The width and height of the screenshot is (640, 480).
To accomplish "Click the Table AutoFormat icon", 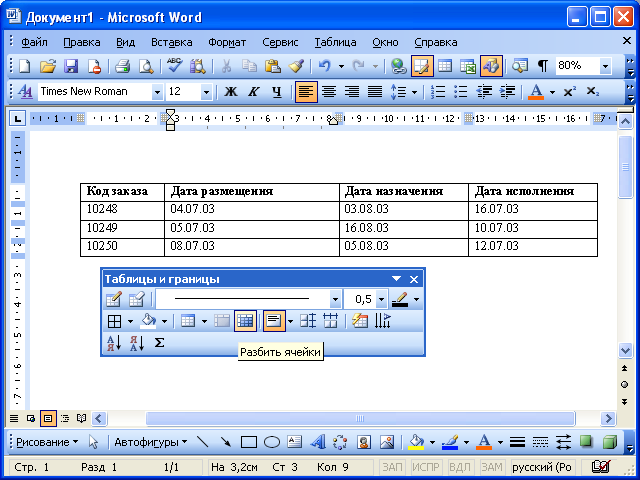I will click(360, 321).
